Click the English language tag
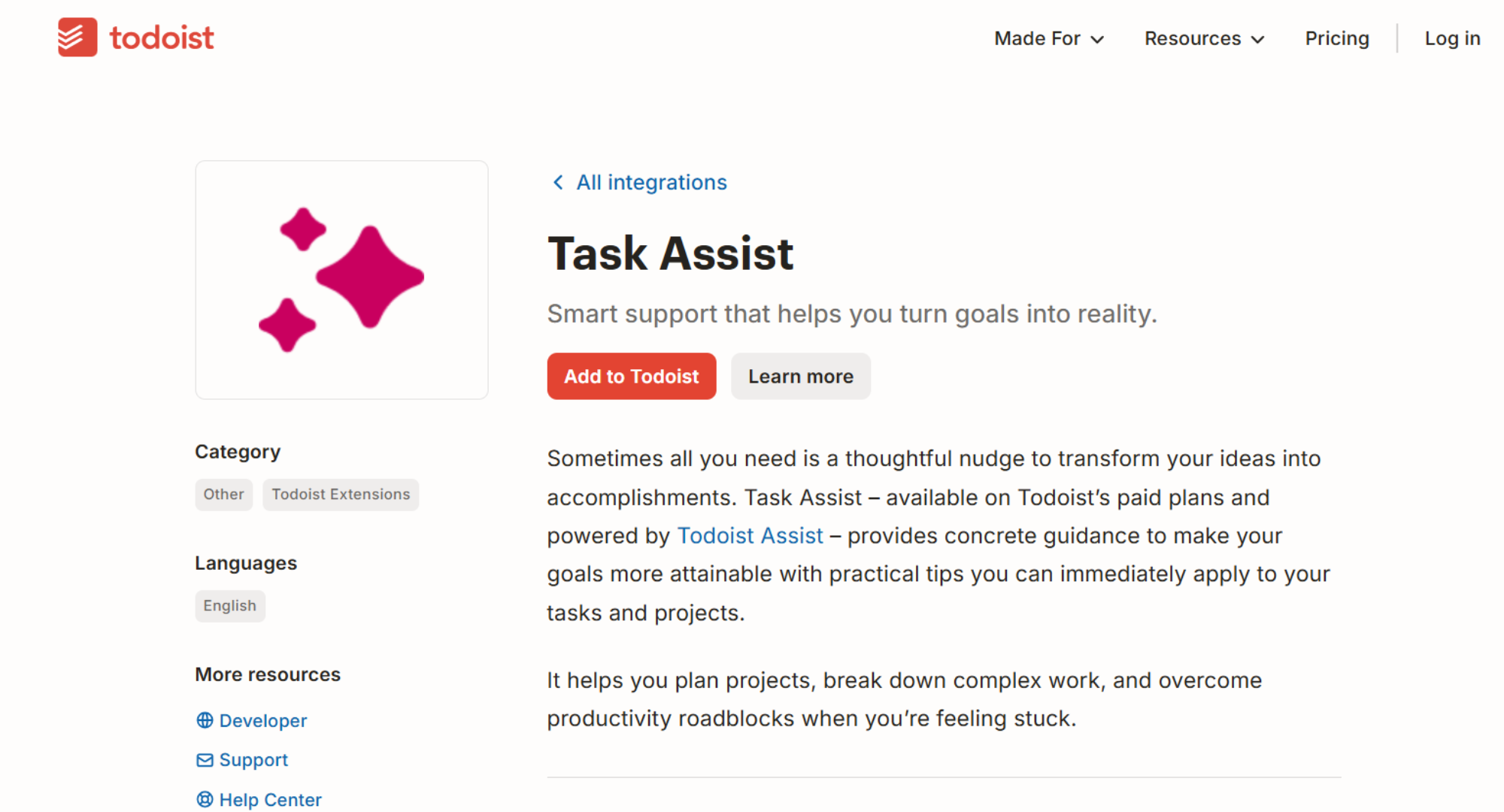1504x812 pixels. tap(229, 606)
